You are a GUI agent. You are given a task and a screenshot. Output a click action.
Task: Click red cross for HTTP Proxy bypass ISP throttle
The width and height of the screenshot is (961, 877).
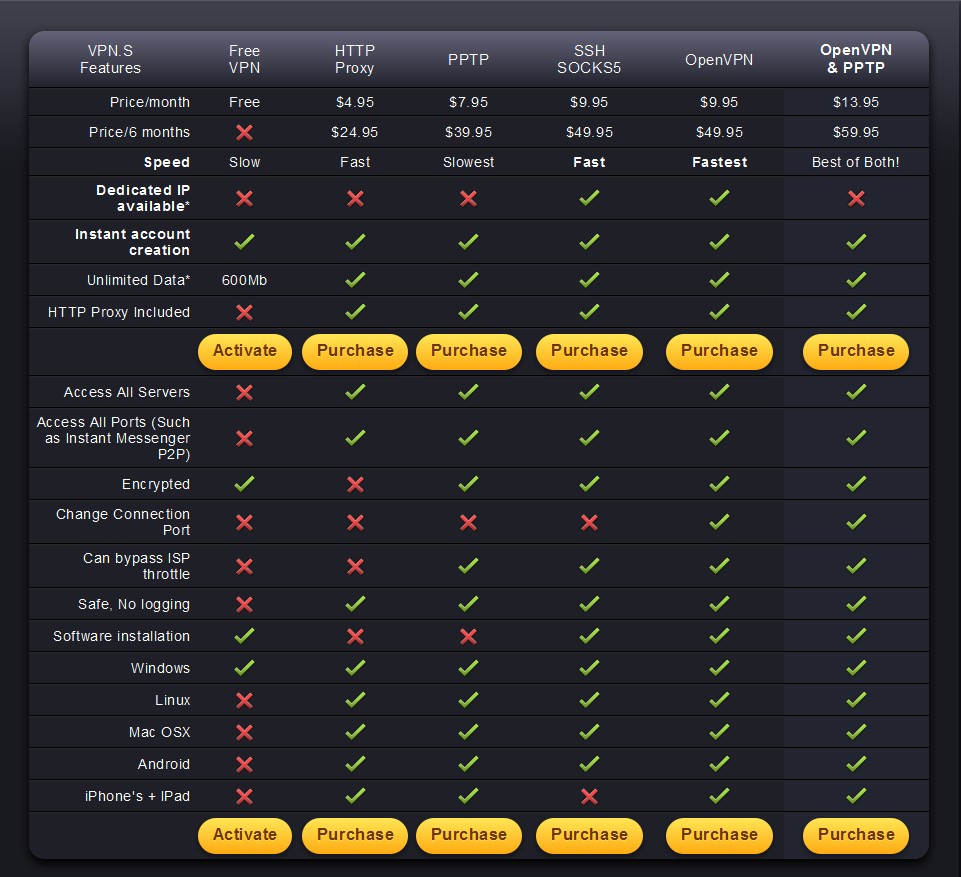355,566
